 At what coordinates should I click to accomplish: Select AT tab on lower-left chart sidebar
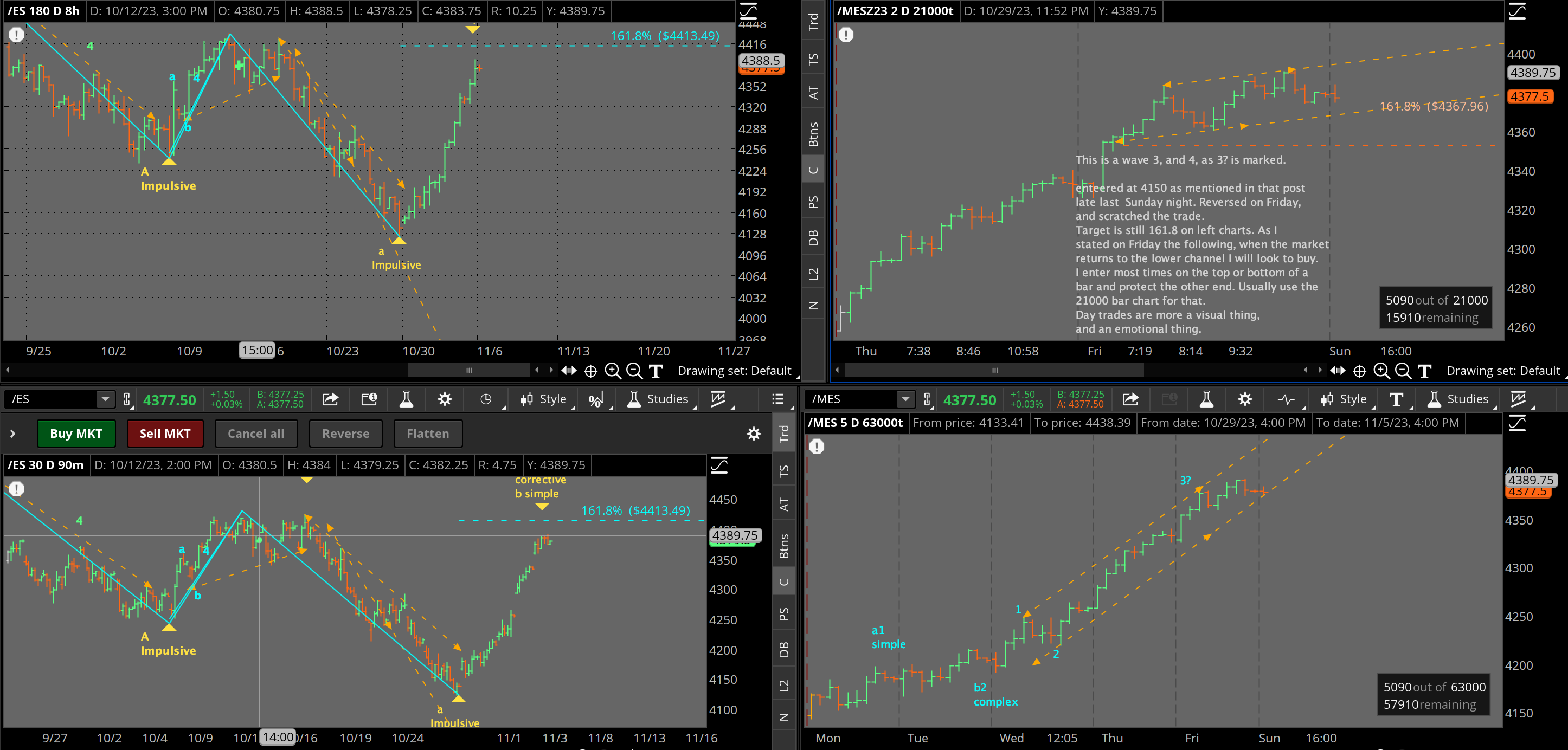784,505
